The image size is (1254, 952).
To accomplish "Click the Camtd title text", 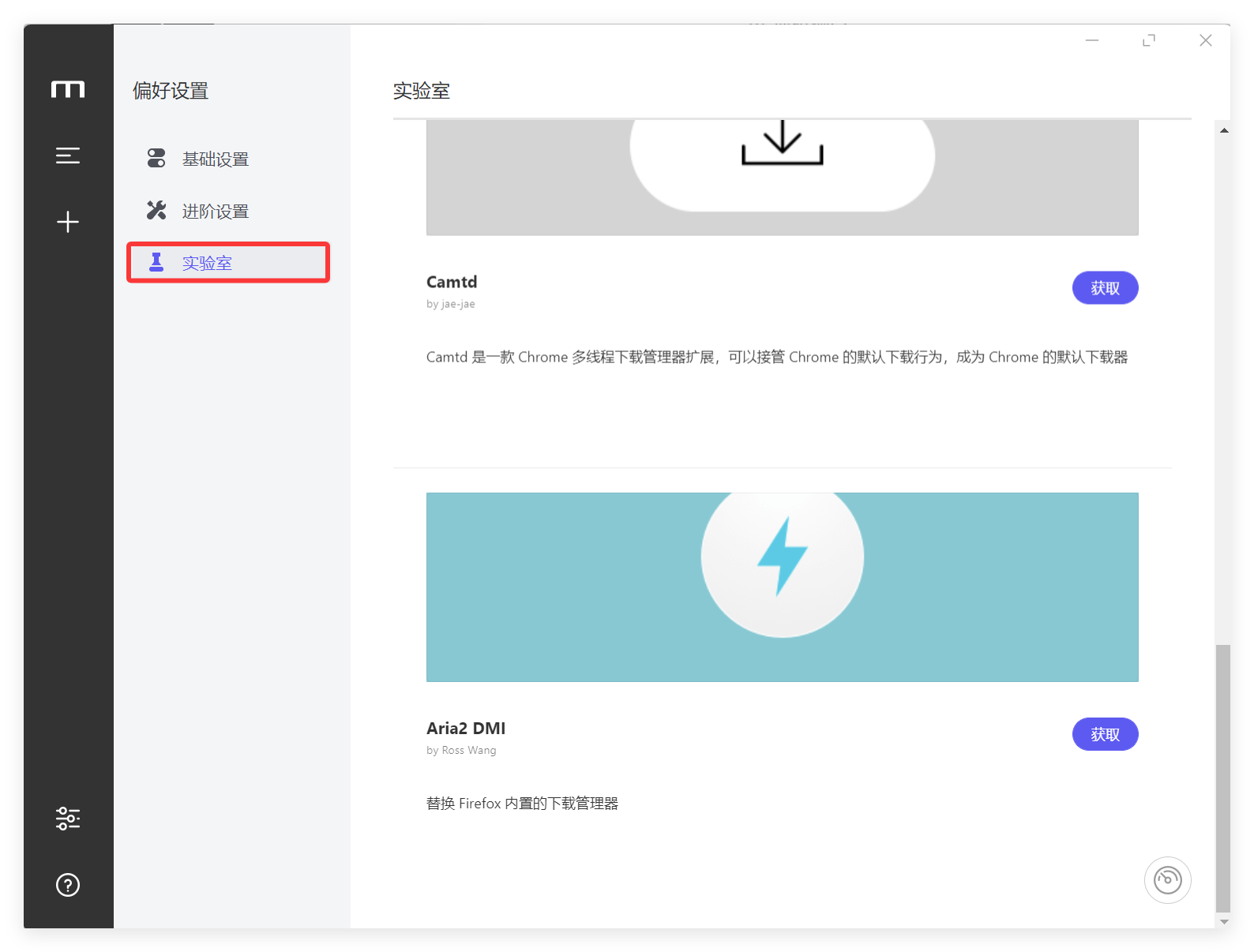I will [452, 282].
